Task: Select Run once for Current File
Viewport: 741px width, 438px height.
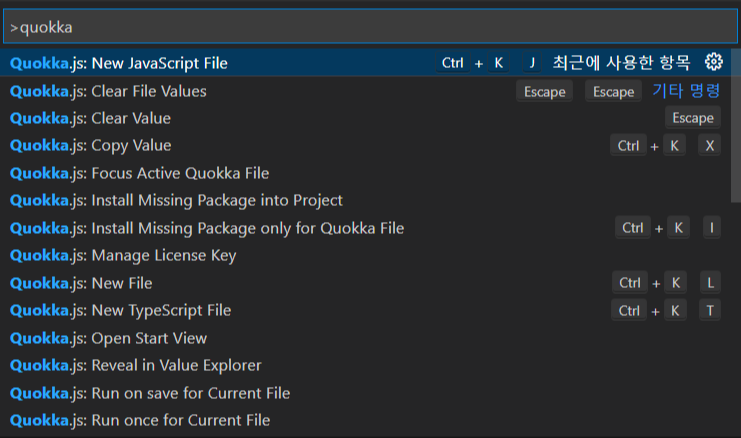Action: pyautogui.click(x=365, y=421)
